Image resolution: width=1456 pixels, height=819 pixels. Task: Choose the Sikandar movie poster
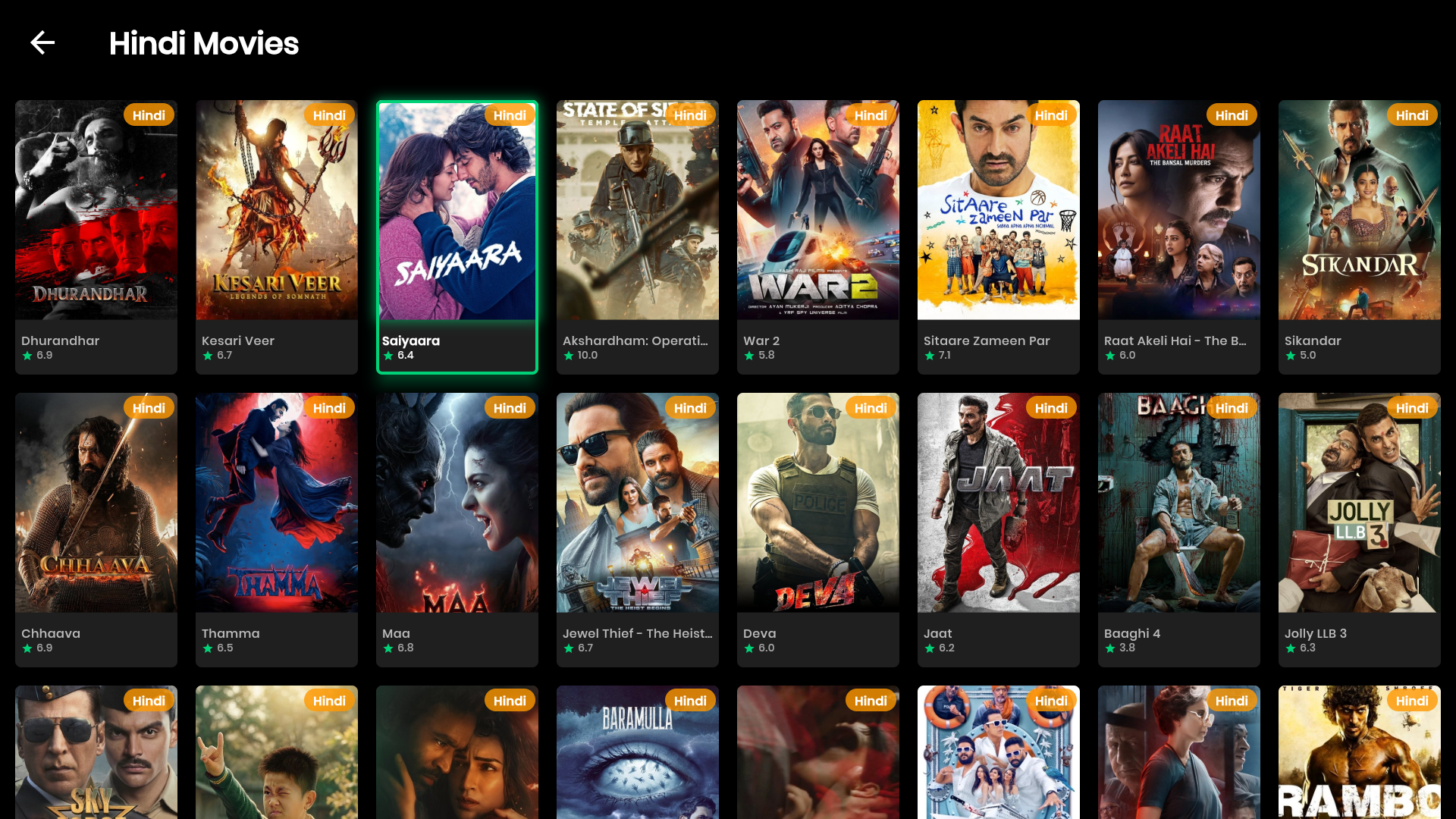[1360, 210]
